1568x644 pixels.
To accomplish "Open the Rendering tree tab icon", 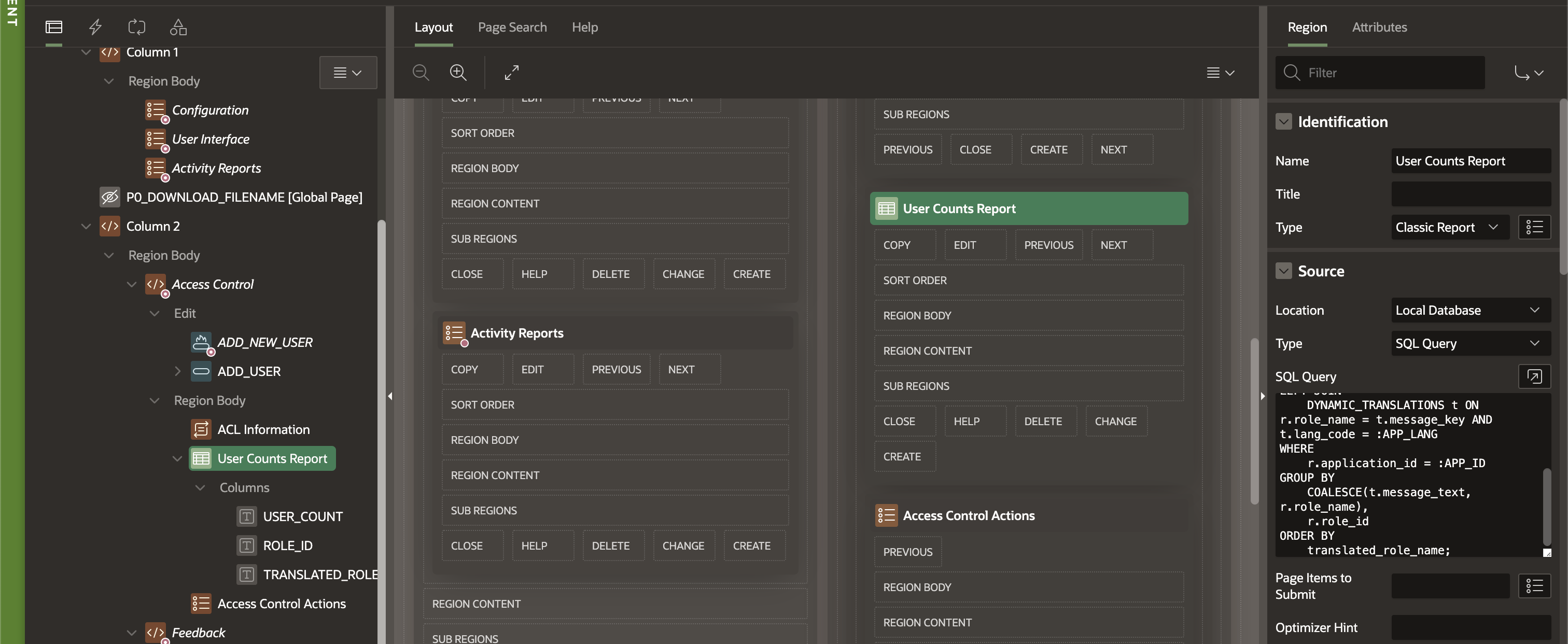I will [x=53, y=27].
